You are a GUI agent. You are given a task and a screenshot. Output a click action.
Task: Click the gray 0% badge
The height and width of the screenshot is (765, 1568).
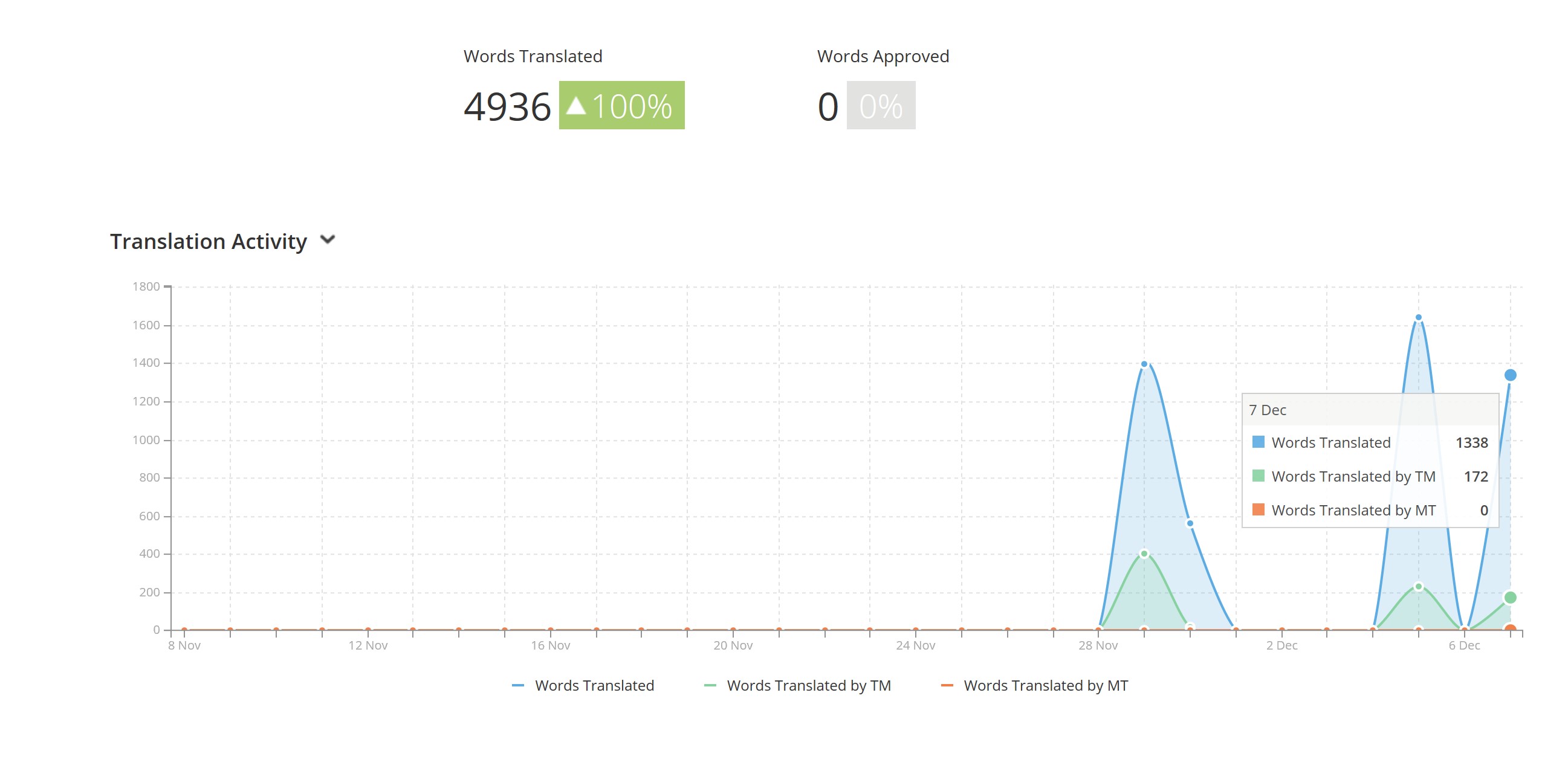pos(880,105)
